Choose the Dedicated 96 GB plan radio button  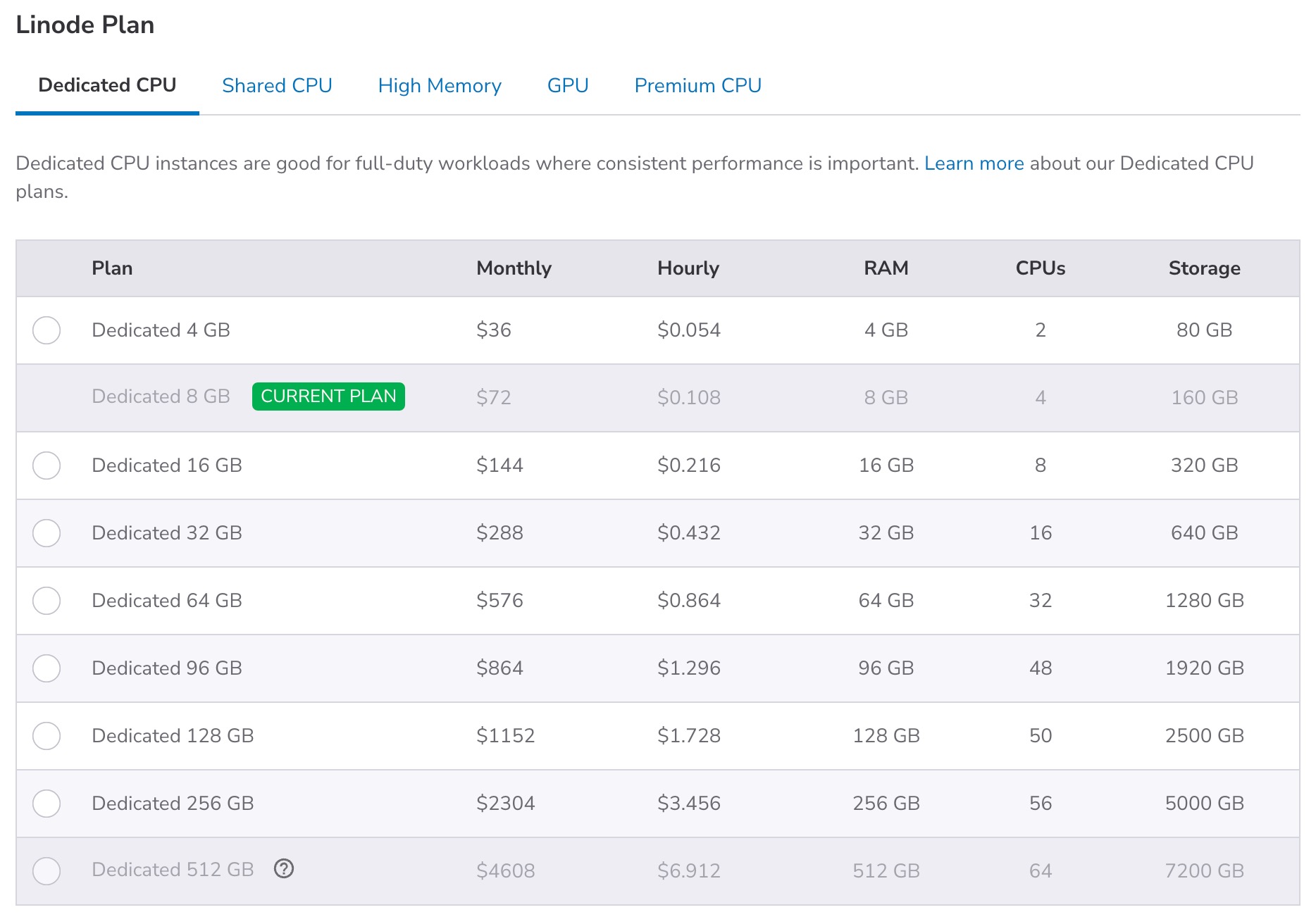(x=46, y=668)
